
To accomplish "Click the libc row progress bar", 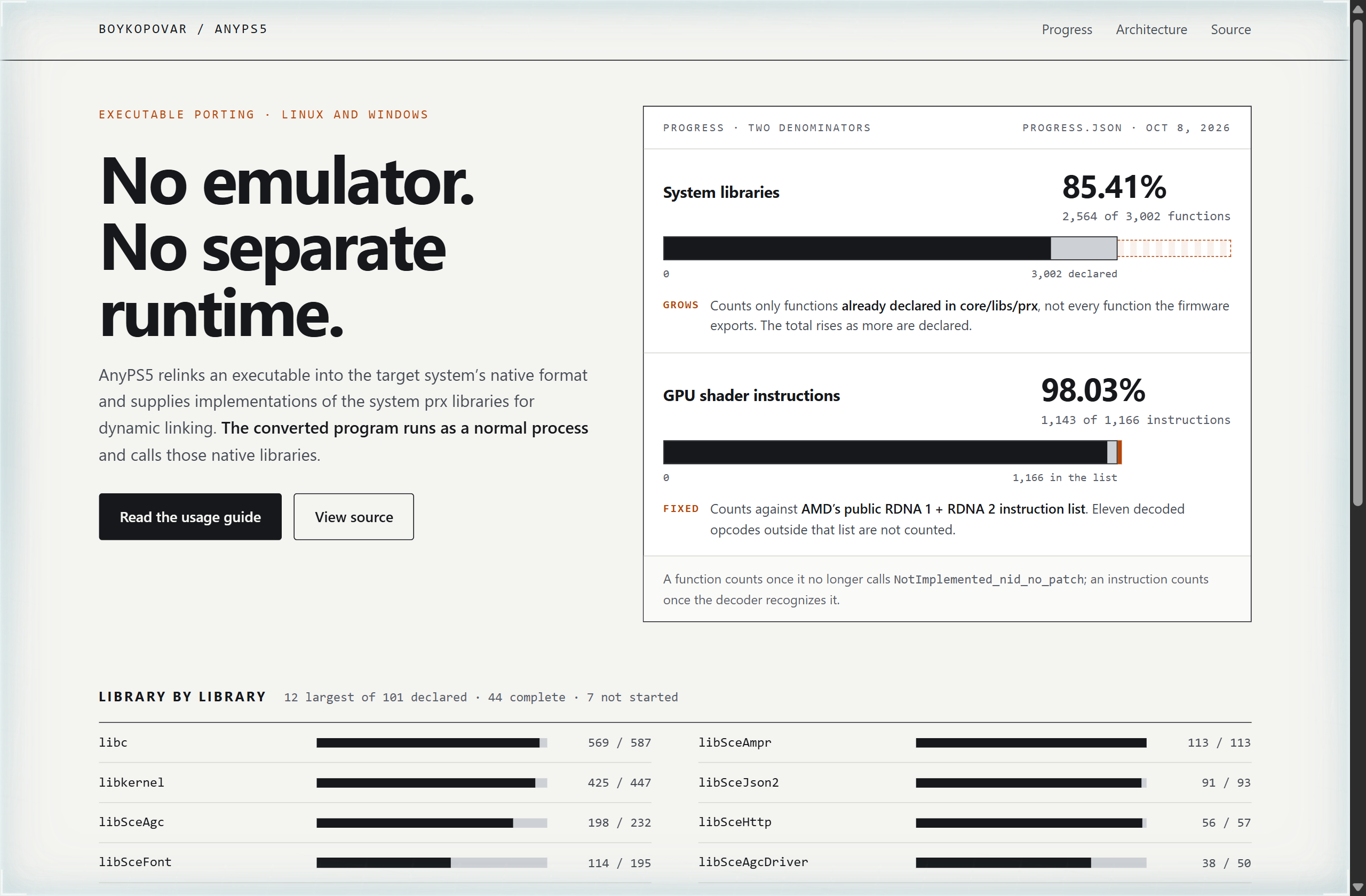I will [x=432, y=743].
